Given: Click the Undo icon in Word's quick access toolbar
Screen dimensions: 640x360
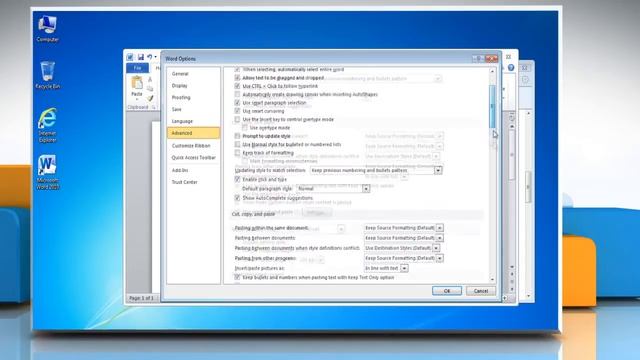Looking at the screenshot, I should [150, 57].
